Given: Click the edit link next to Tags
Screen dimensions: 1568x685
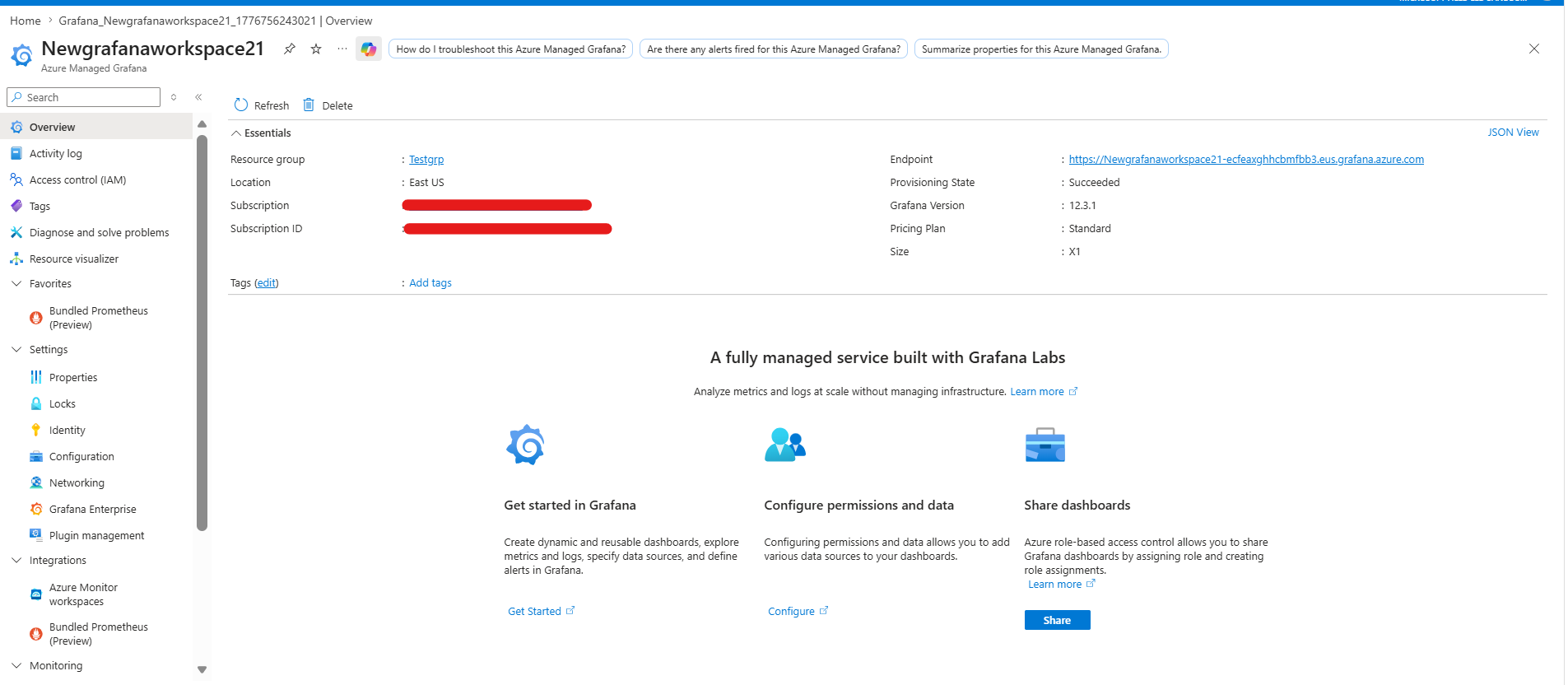Looking at the screenshot, I should 267,283.
